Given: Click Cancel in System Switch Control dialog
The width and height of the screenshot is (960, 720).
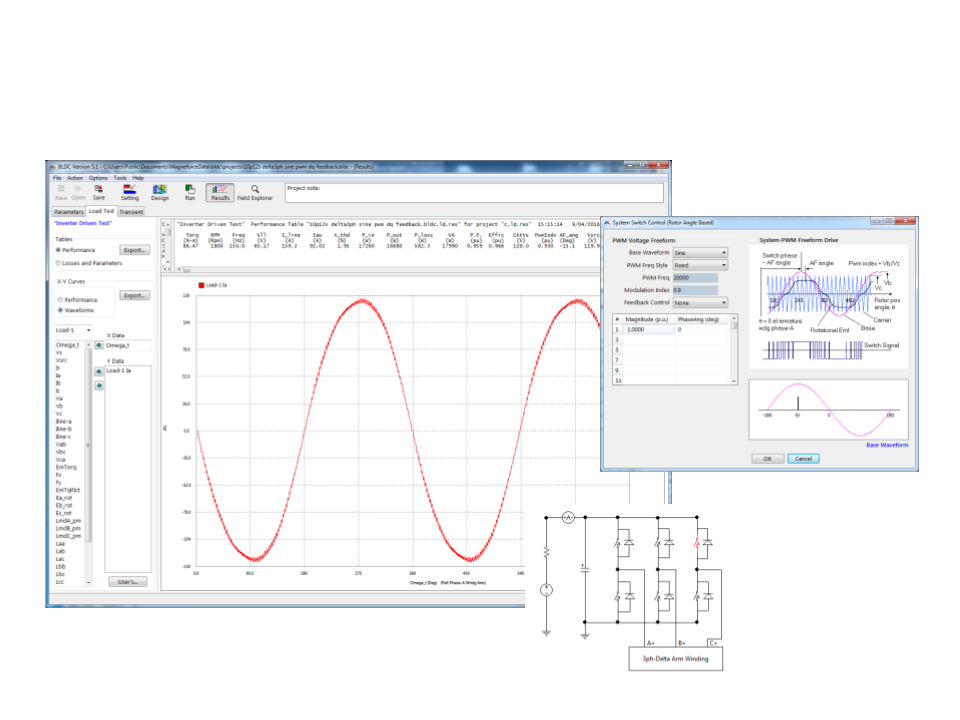Looking at the screenshot, I should (803, 459).
